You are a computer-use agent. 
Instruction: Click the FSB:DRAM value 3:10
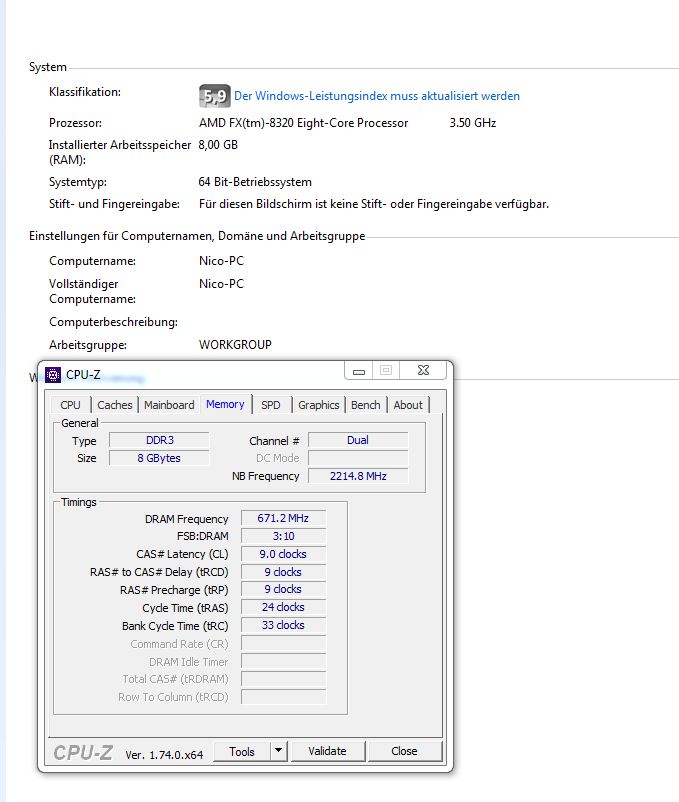coord(283,536)
